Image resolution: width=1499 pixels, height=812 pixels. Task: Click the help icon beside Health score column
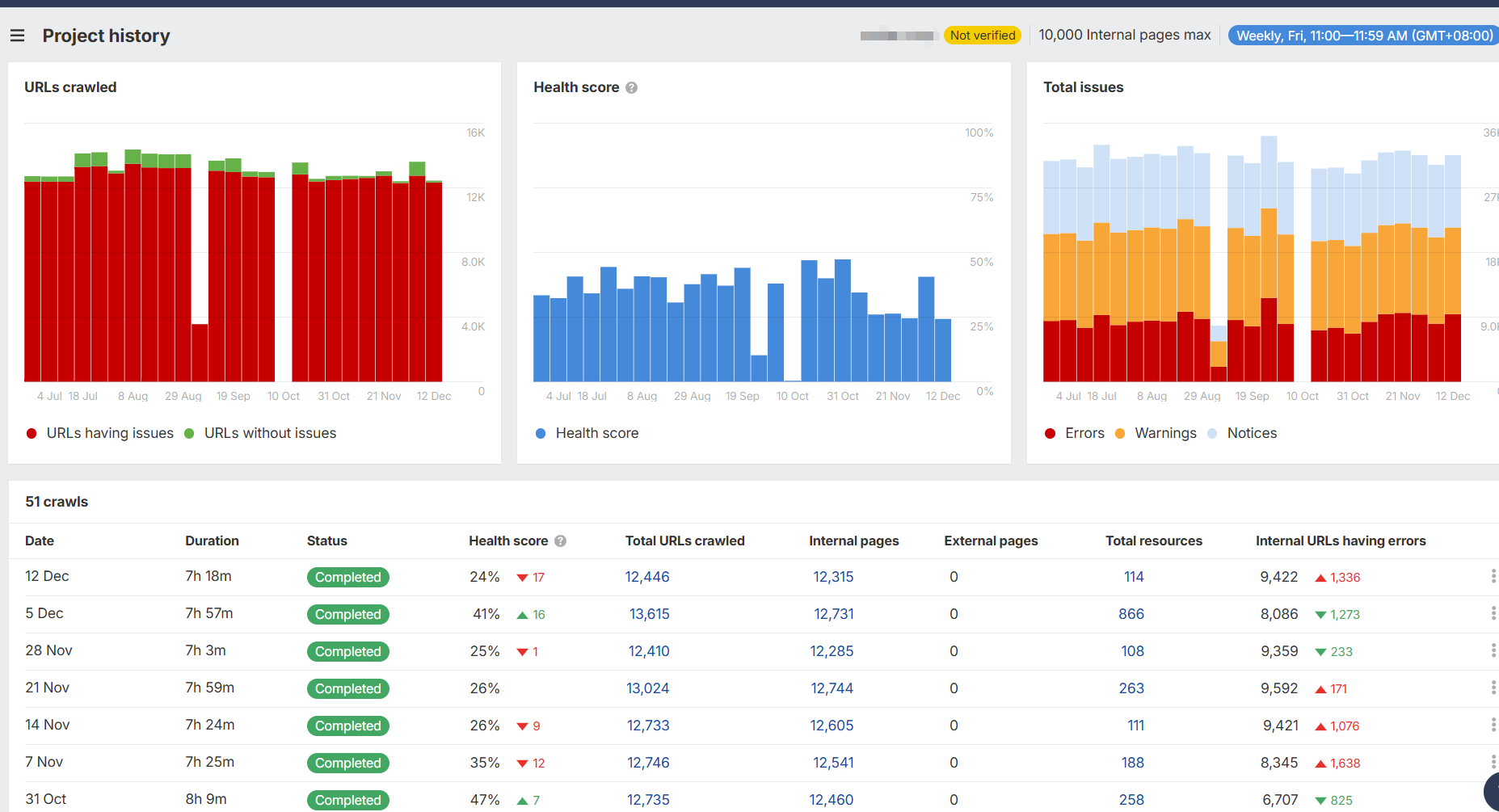561,541
